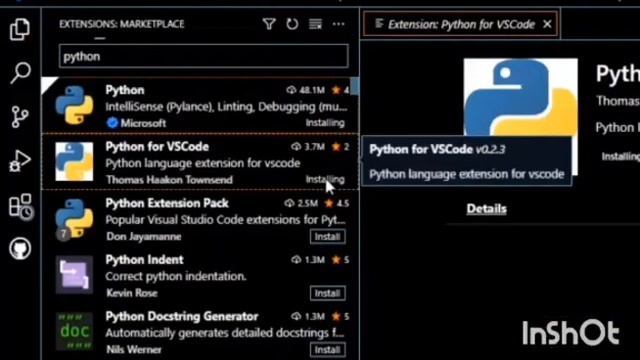Refresh the extensions marketplace list

292,24
